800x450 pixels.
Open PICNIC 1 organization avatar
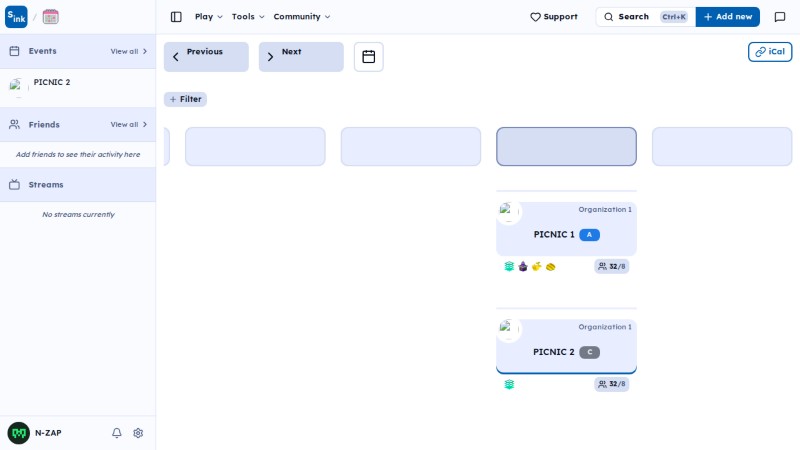509,212
